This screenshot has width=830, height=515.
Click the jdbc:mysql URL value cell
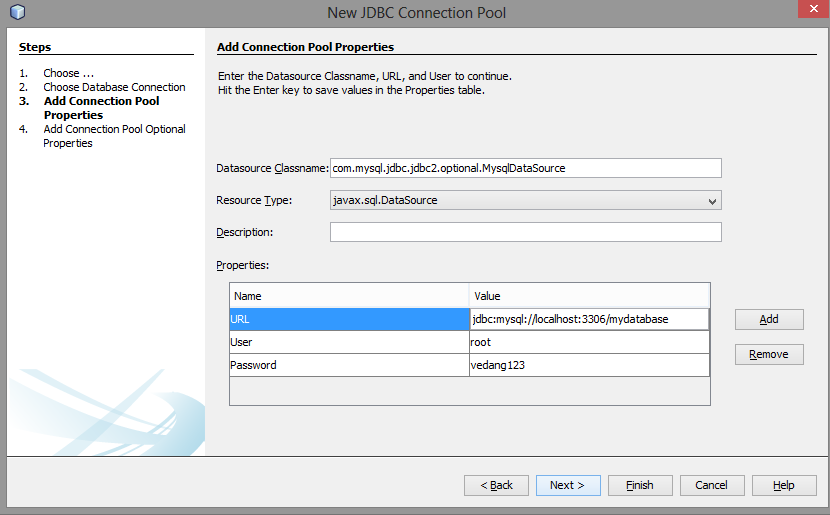coord(589,319)
